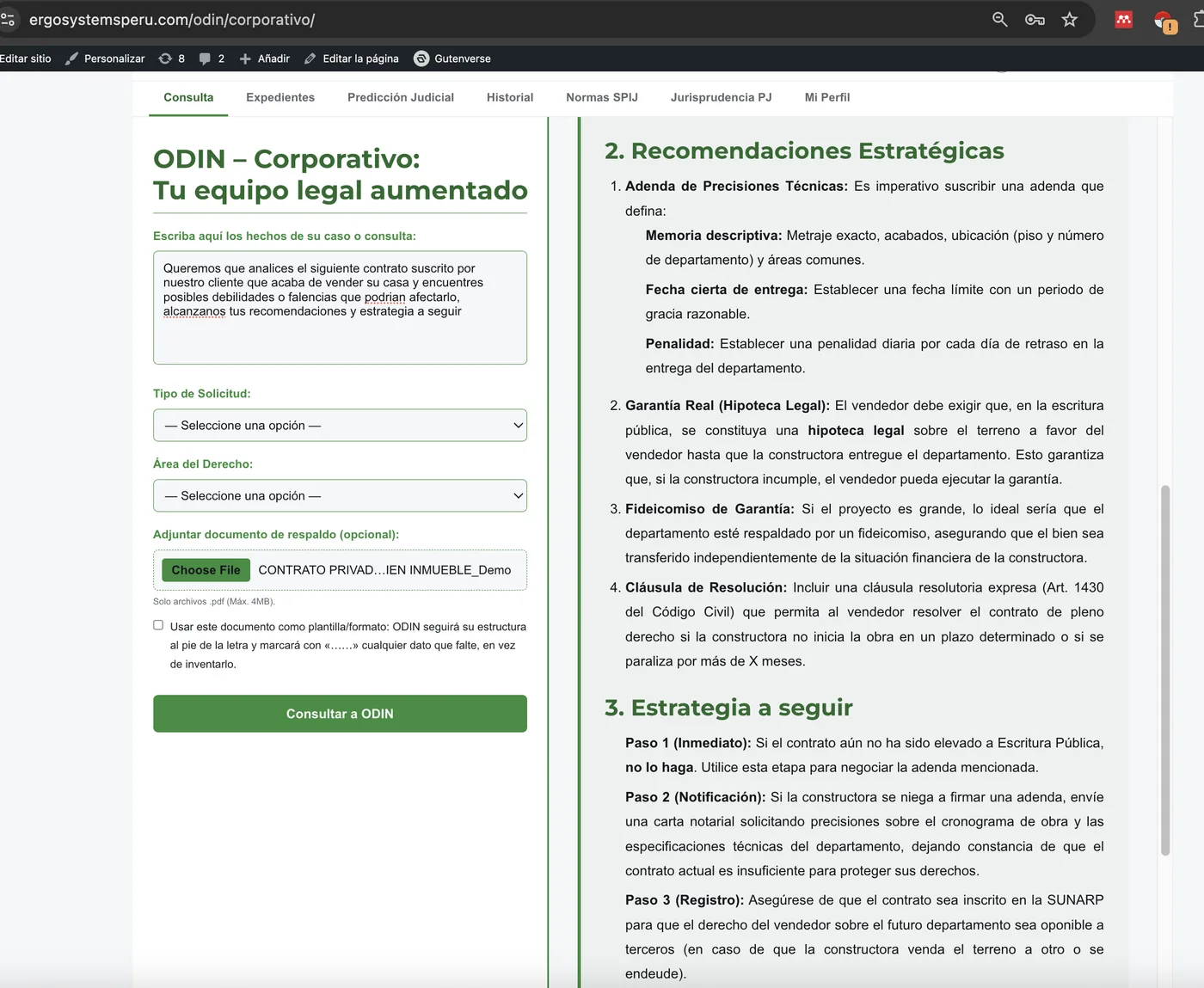Click the browser address bar URL
This screenshot has width=1204, height=988.
[172, 19]
